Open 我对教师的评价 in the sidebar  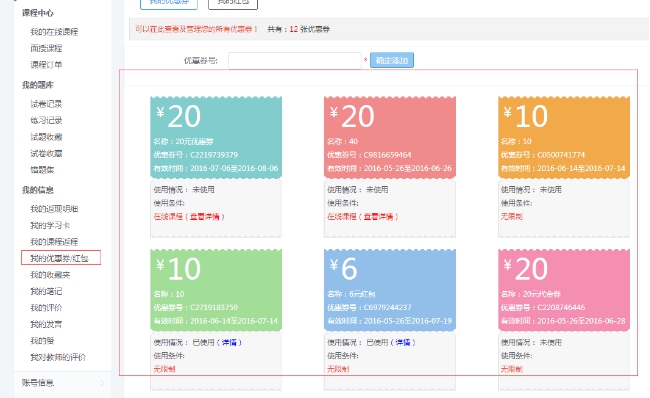[x=58, y=357]
